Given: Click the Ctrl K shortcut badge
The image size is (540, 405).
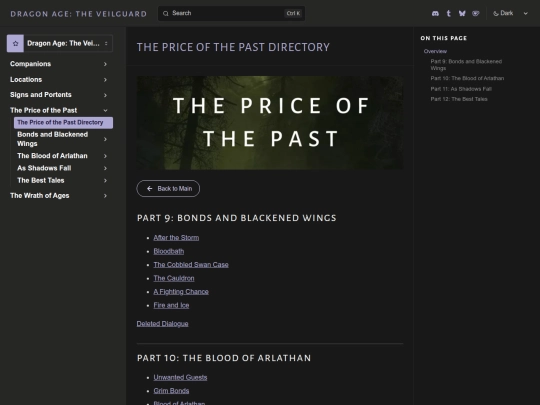Looking at the screenshot, I should pos(293,13).
